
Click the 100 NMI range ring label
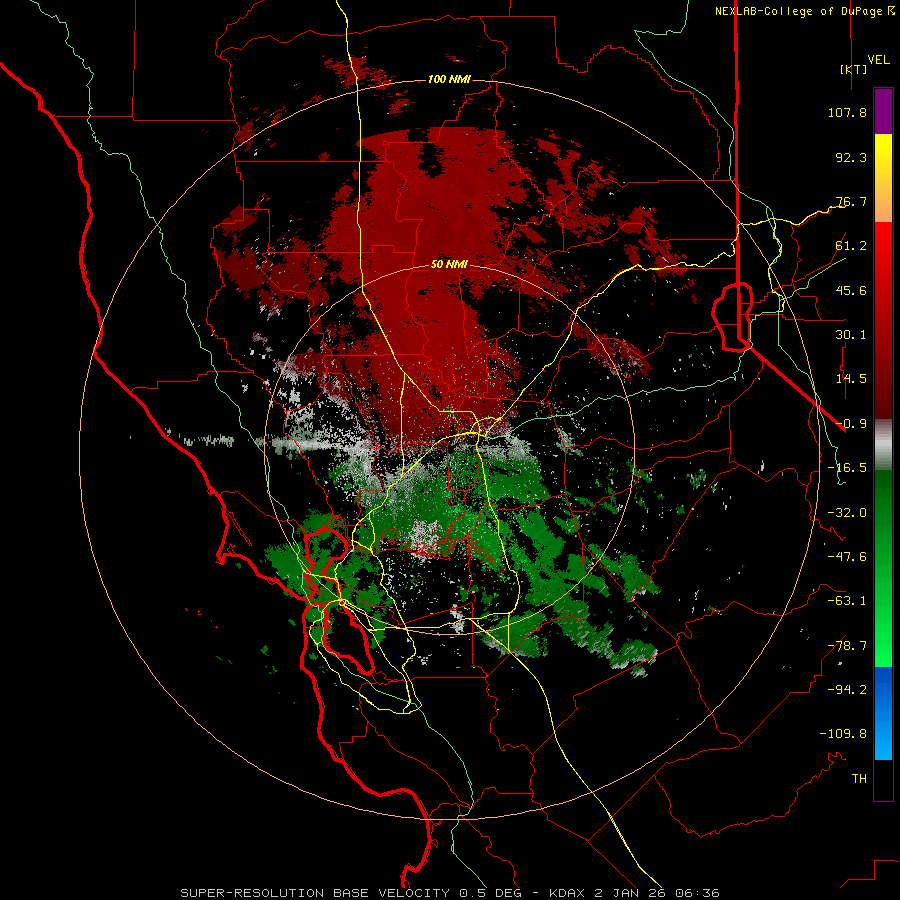pyautogui.click(x=449, y=79)
